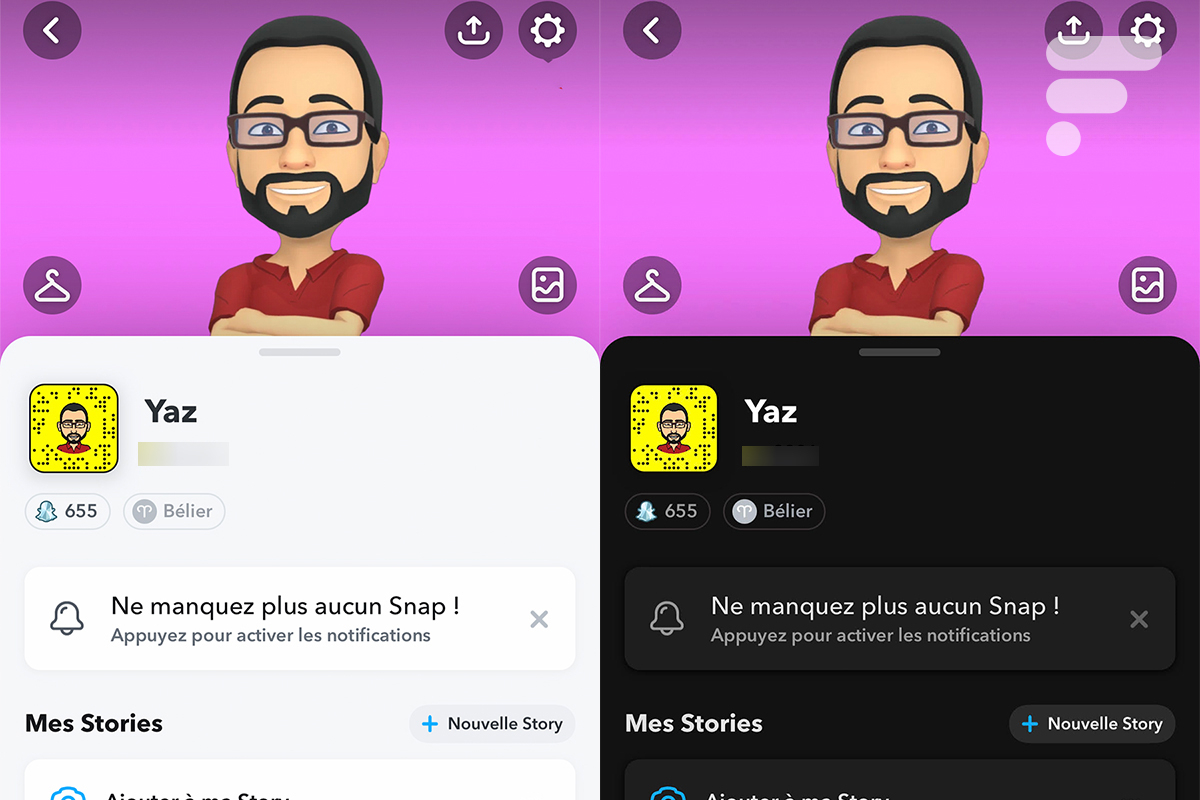Image resolution: width=1200 pixels, height=800 pixels.
Task: Tap the Bélier zodiac pill in dark mode
Action: tap(774, 511)
